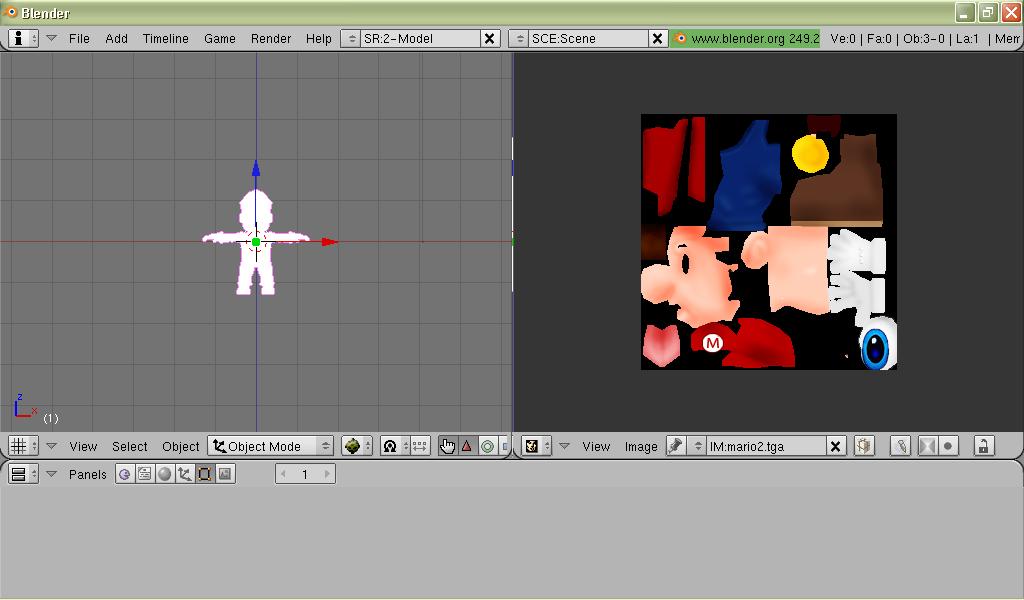1024x600 pixels.
Task: Click the Pack image icon
Action: [x=864, y=446]
